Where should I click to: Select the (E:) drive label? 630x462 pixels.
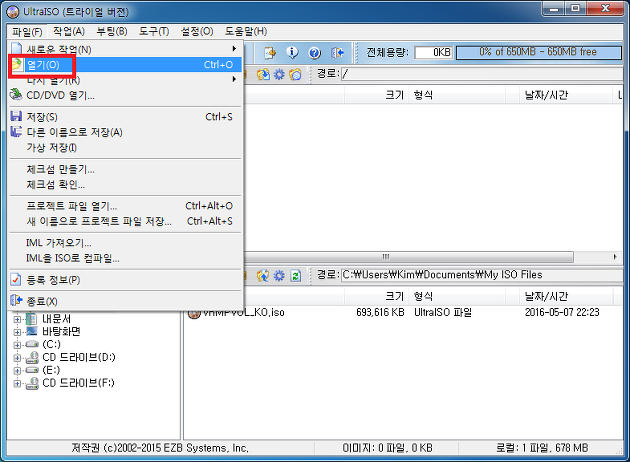pyautogui.click(x=51, y=370)
